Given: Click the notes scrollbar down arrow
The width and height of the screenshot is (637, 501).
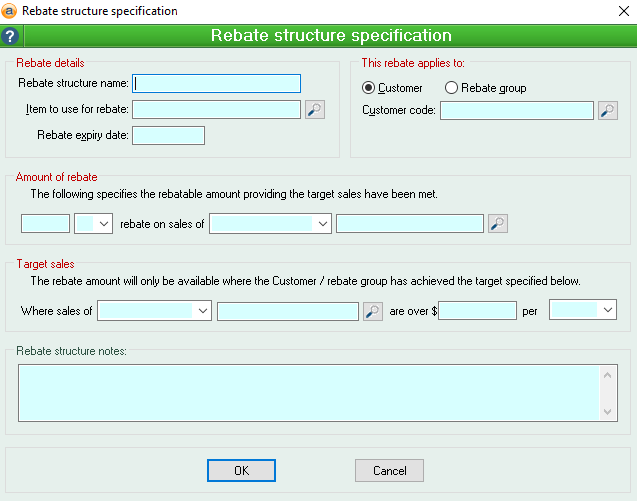Looking at the screenshot, I should [x=609, y=412].
